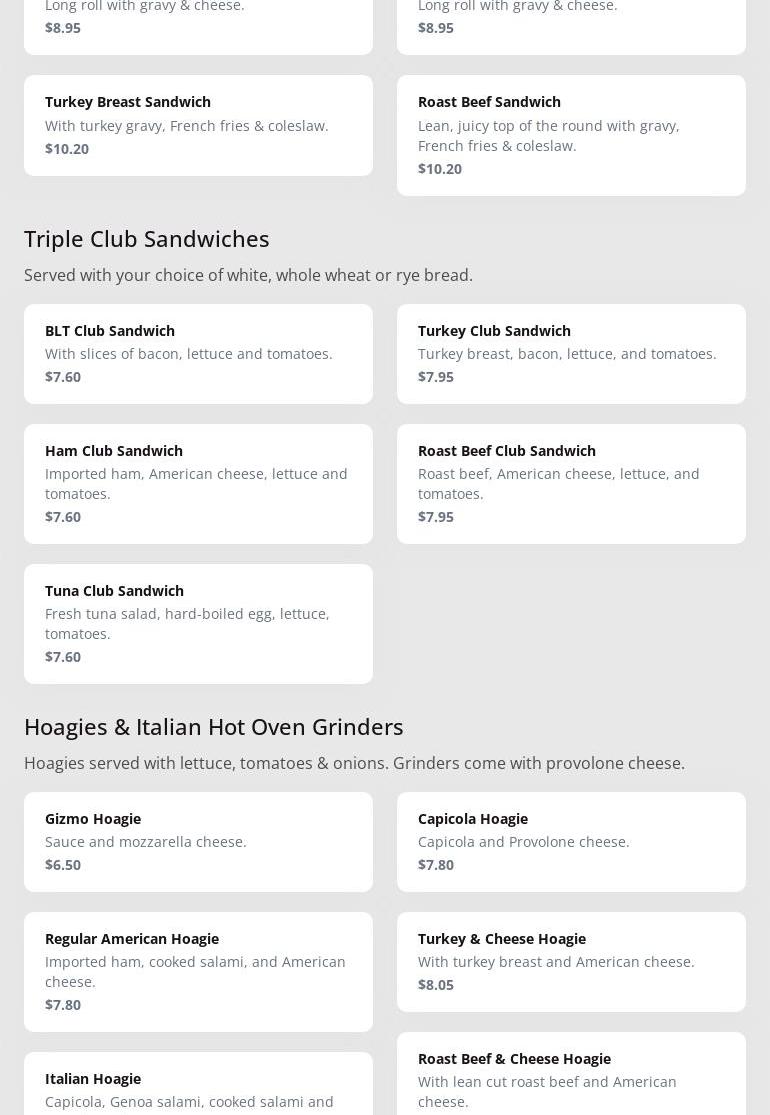The width and height of the screenshot is (770, 1115).
Task: Select the Italian Hoagie item
Action: coord(198,1085)
